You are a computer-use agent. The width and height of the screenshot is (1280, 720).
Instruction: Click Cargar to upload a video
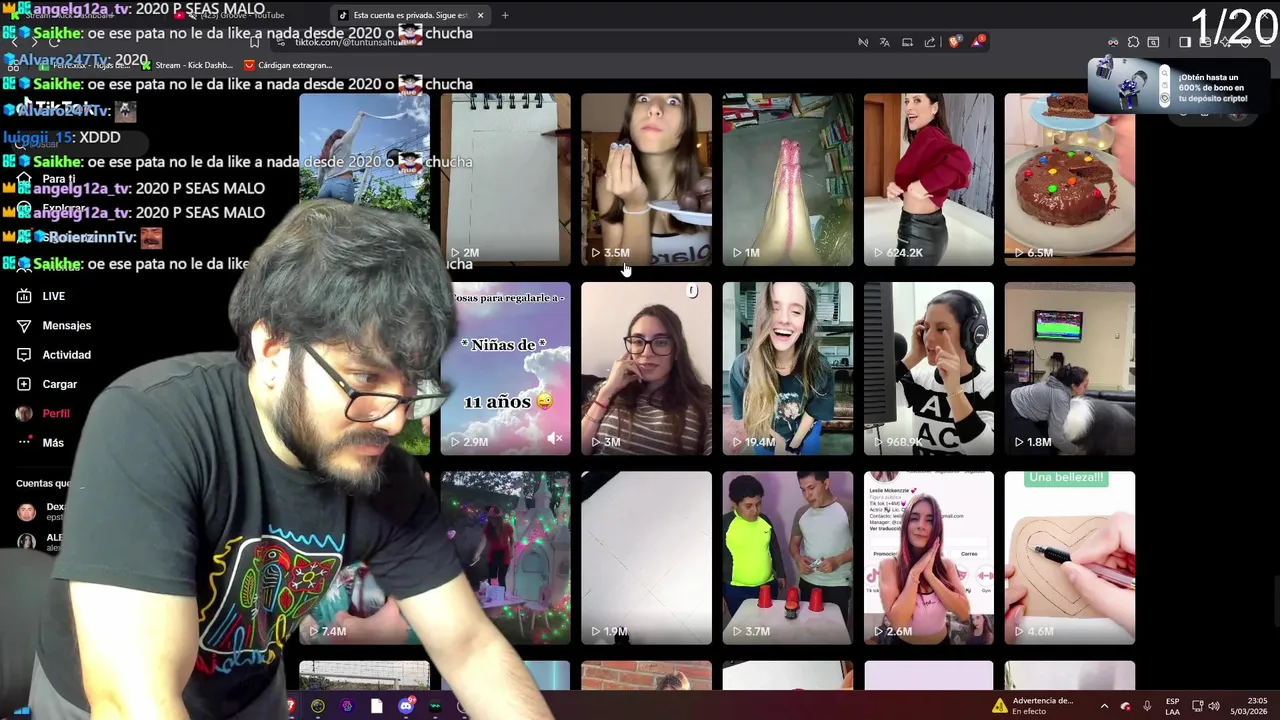coord(46,384)
